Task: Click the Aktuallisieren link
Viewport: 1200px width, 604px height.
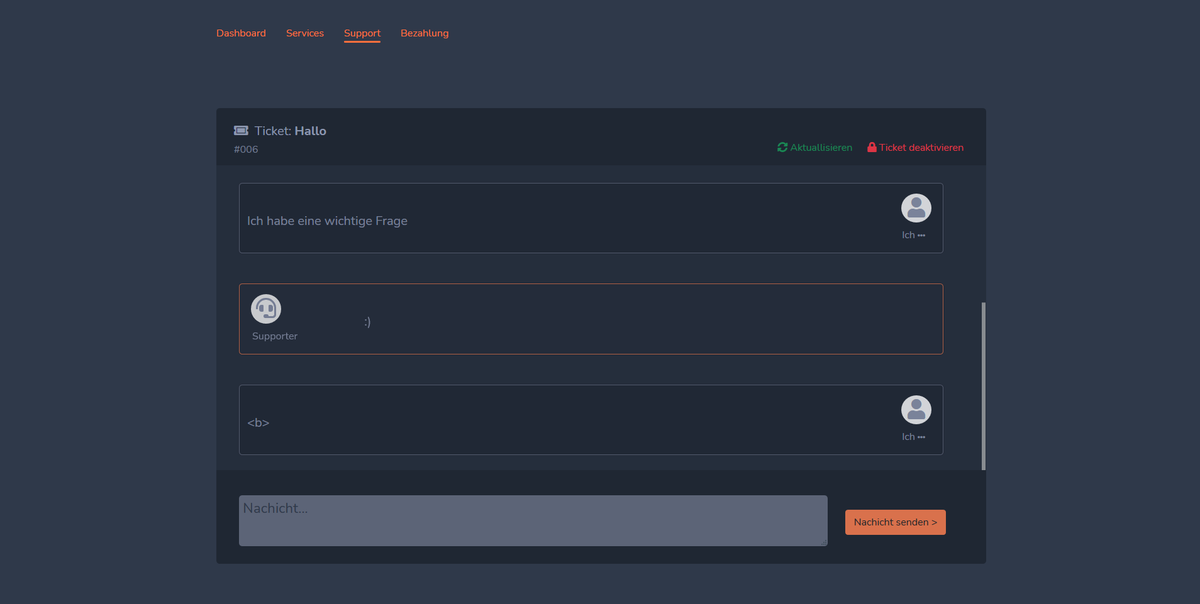Action: (820, 147)
